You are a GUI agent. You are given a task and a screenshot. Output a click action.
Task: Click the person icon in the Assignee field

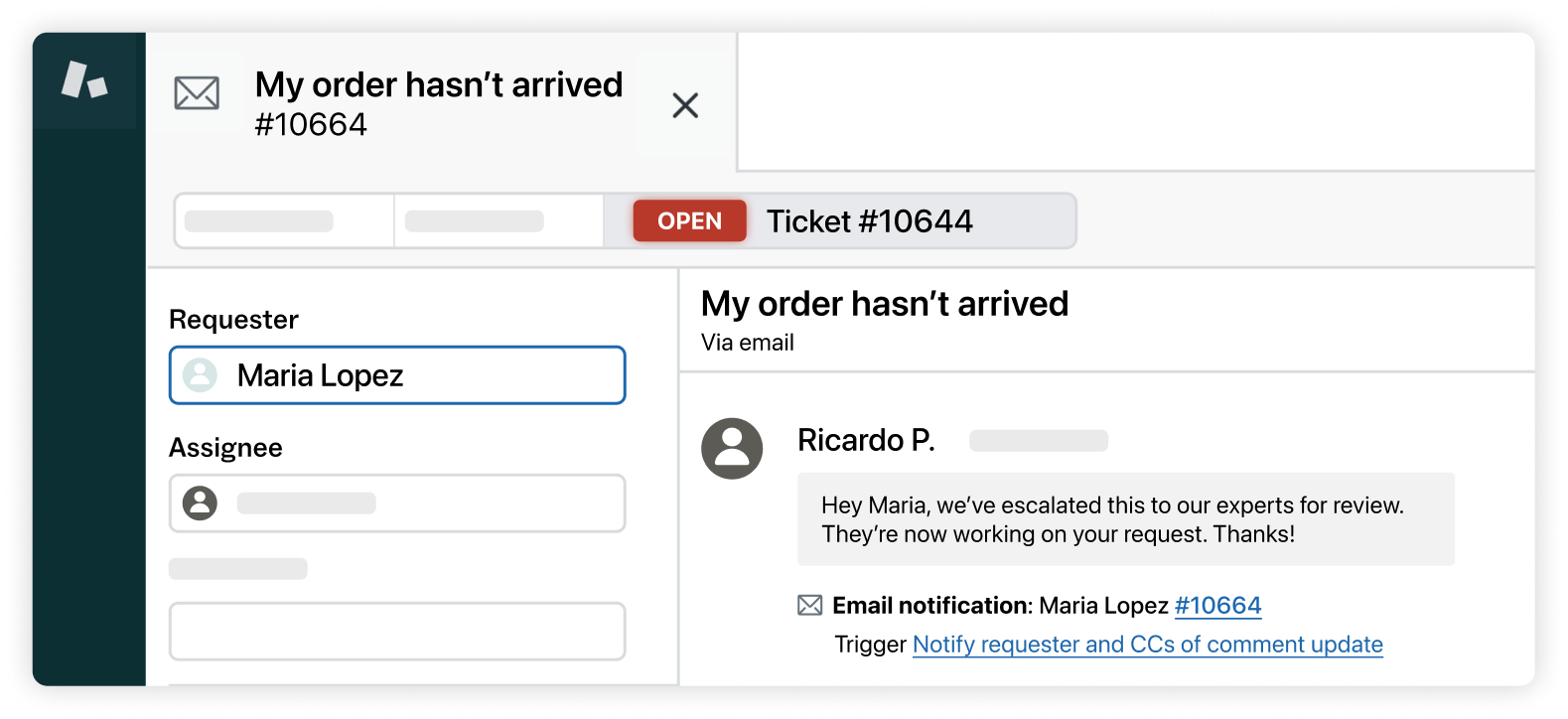click(x=200, y=503)
